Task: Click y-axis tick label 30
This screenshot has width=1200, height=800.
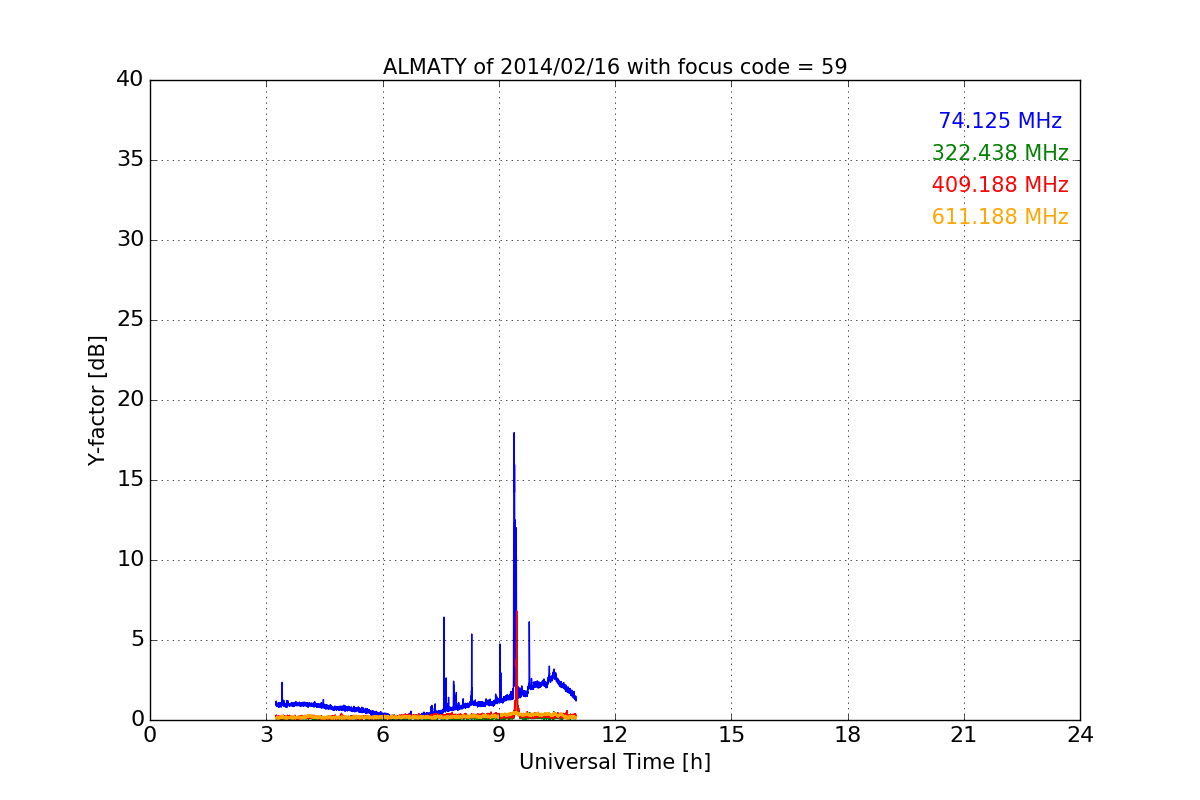Action: [130, 240]
